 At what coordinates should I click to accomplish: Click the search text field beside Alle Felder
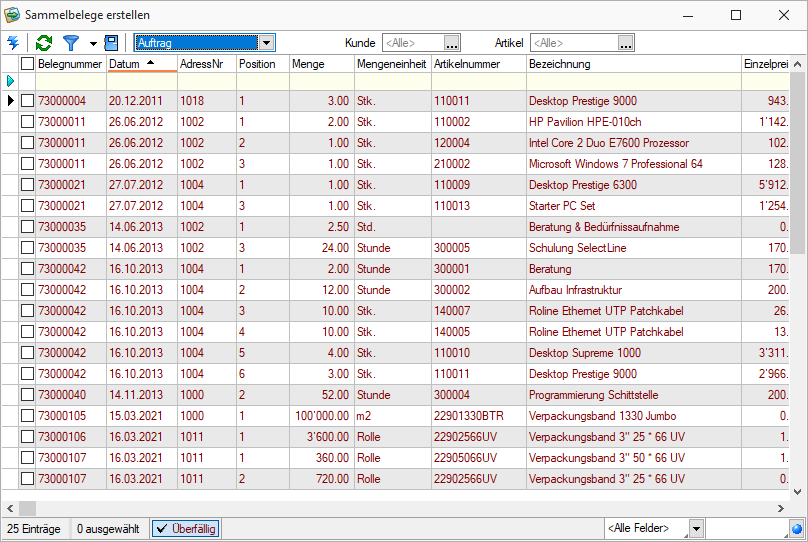pyautogui.click(x=747, y=529)
